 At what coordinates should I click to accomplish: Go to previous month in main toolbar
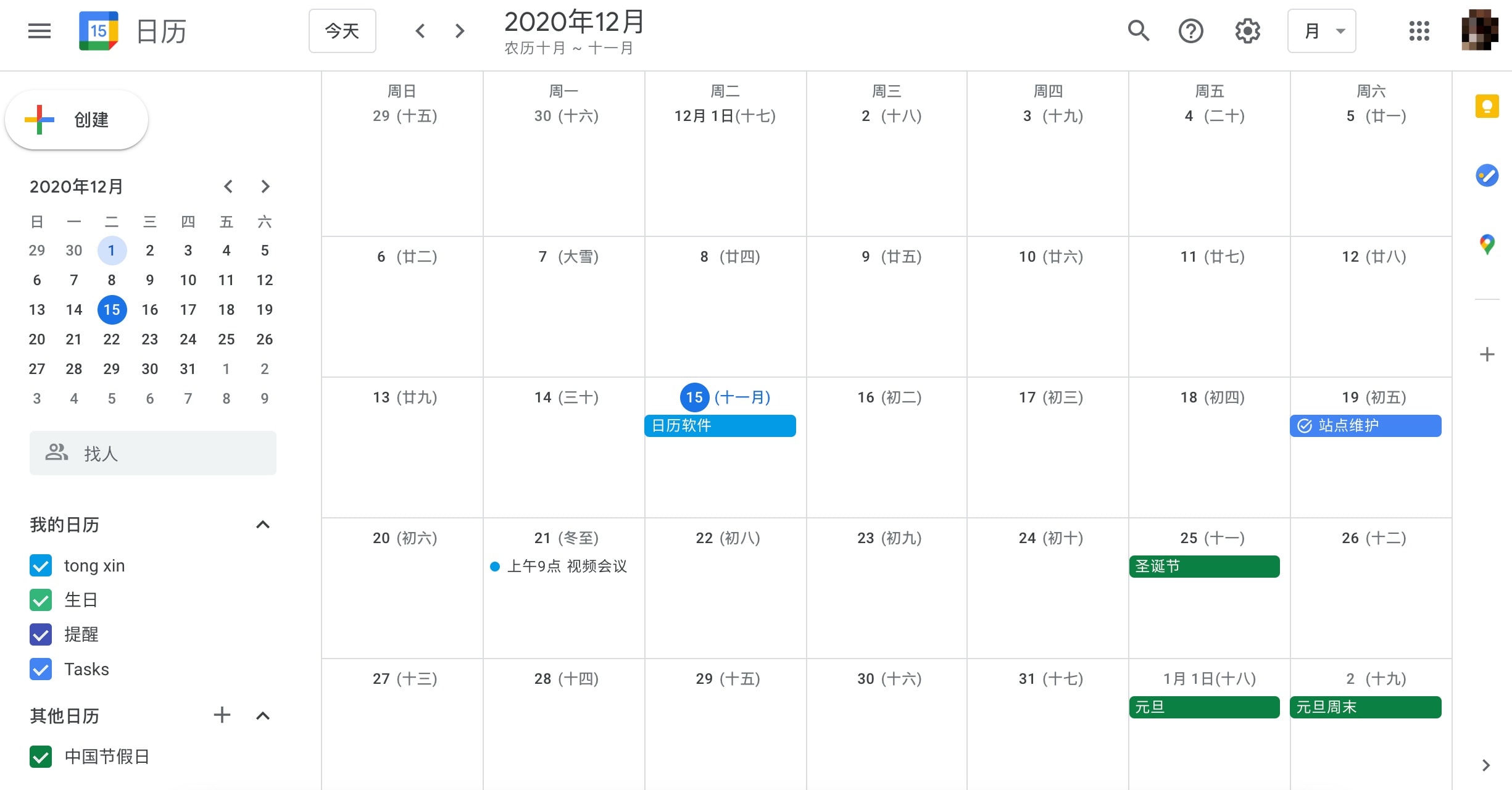tap(420, 31)
